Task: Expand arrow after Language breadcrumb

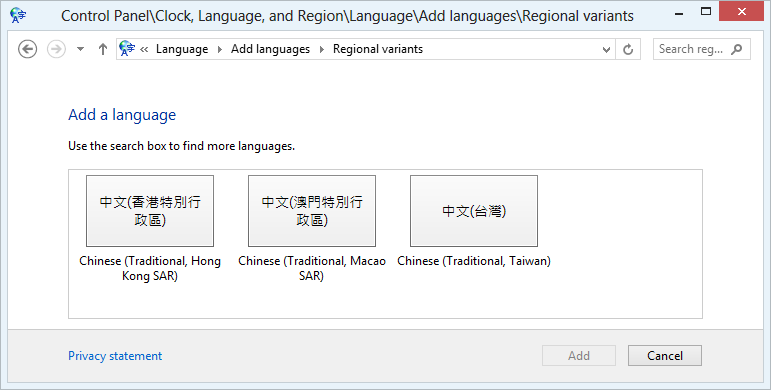Action: 220,49
